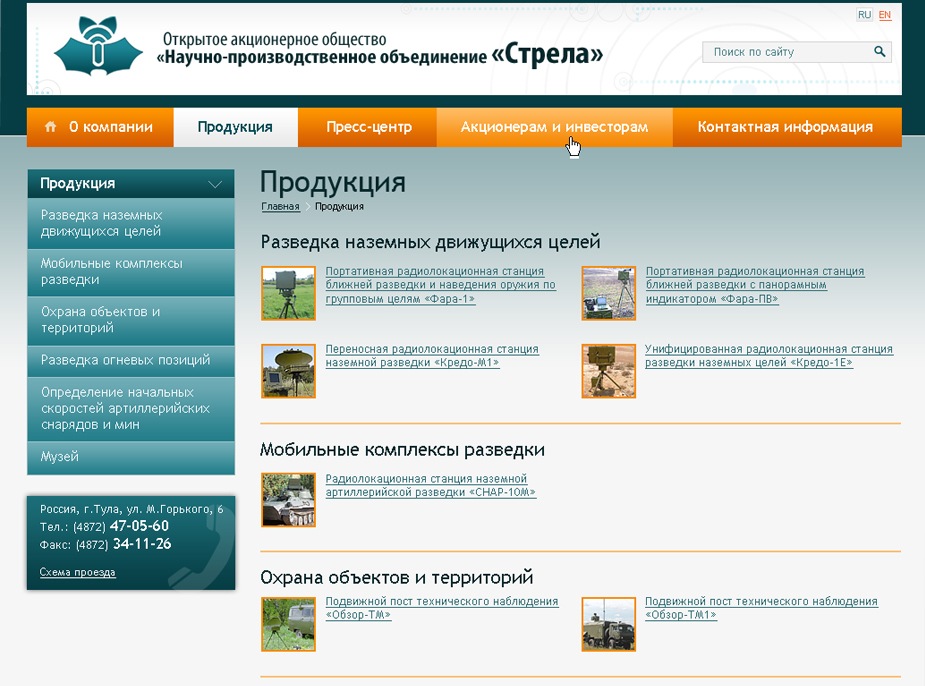Screen dimensions: 925x686
Task: Click the fax number 34-11-26
Action: point(142,544)
